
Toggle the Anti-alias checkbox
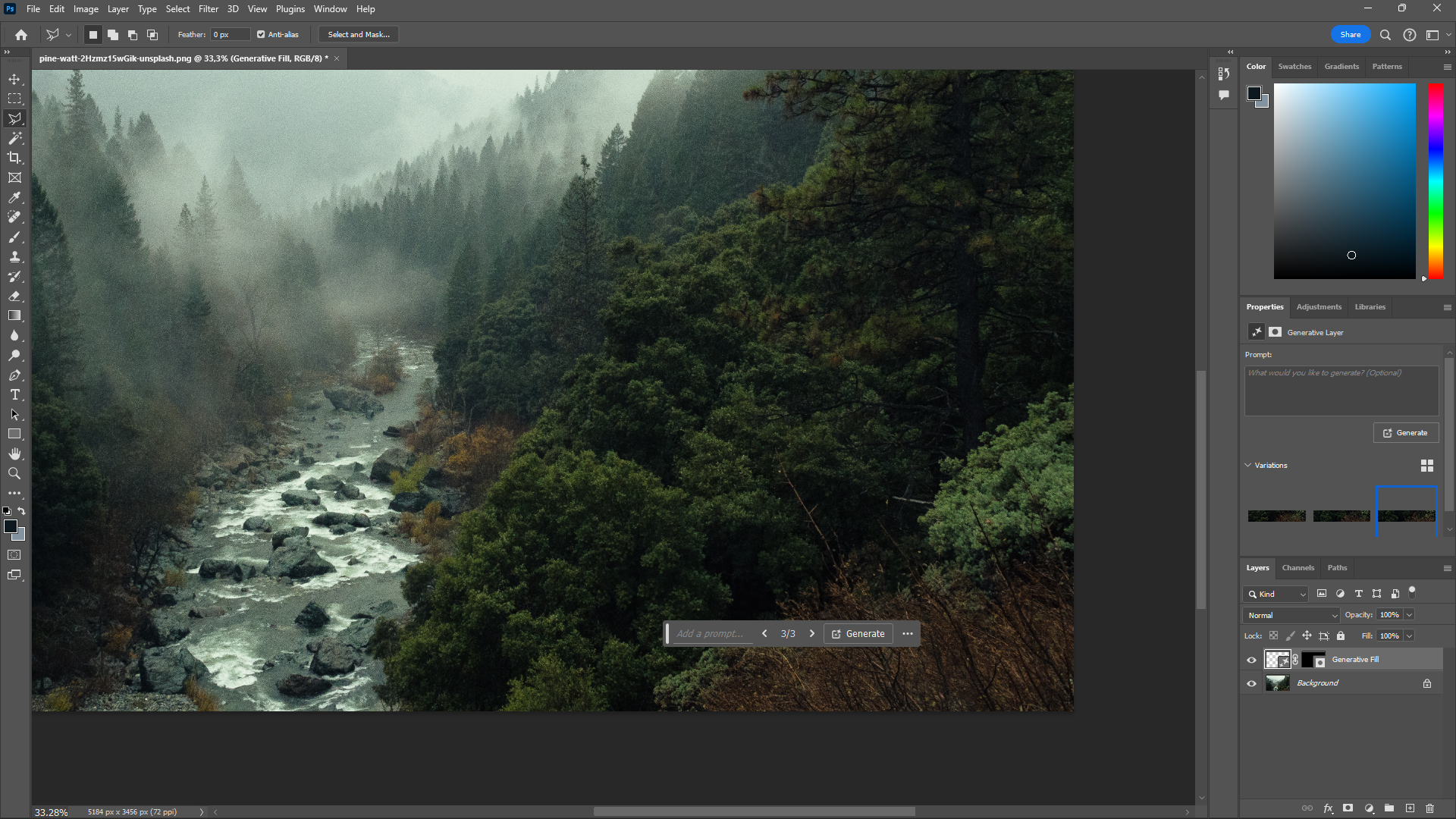(260, 34)
